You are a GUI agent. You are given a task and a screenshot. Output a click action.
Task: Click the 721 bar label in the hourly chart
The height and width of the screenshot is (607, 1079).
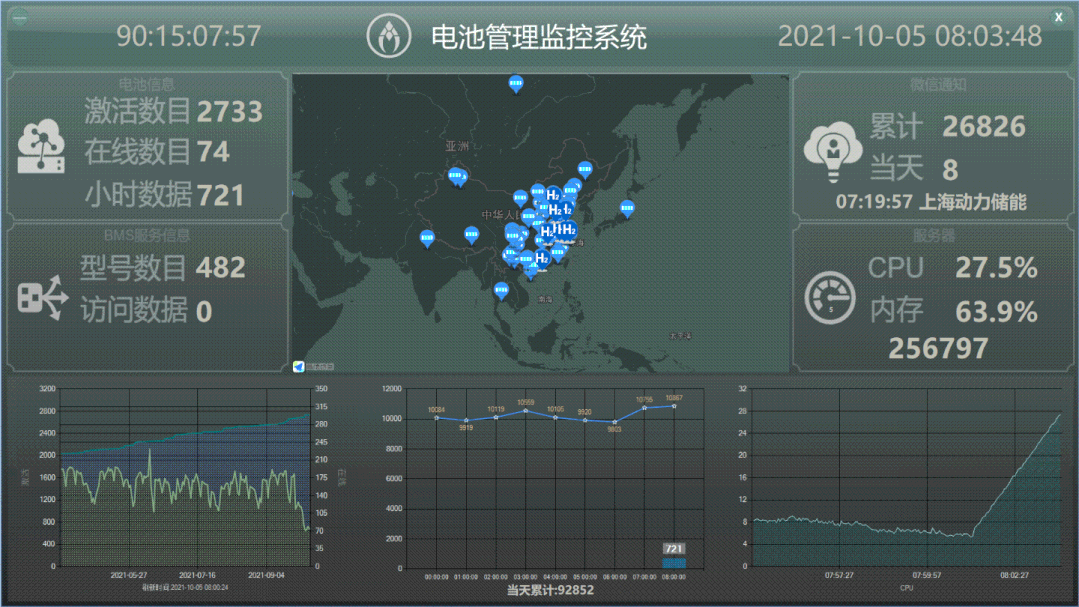[674, 549]
